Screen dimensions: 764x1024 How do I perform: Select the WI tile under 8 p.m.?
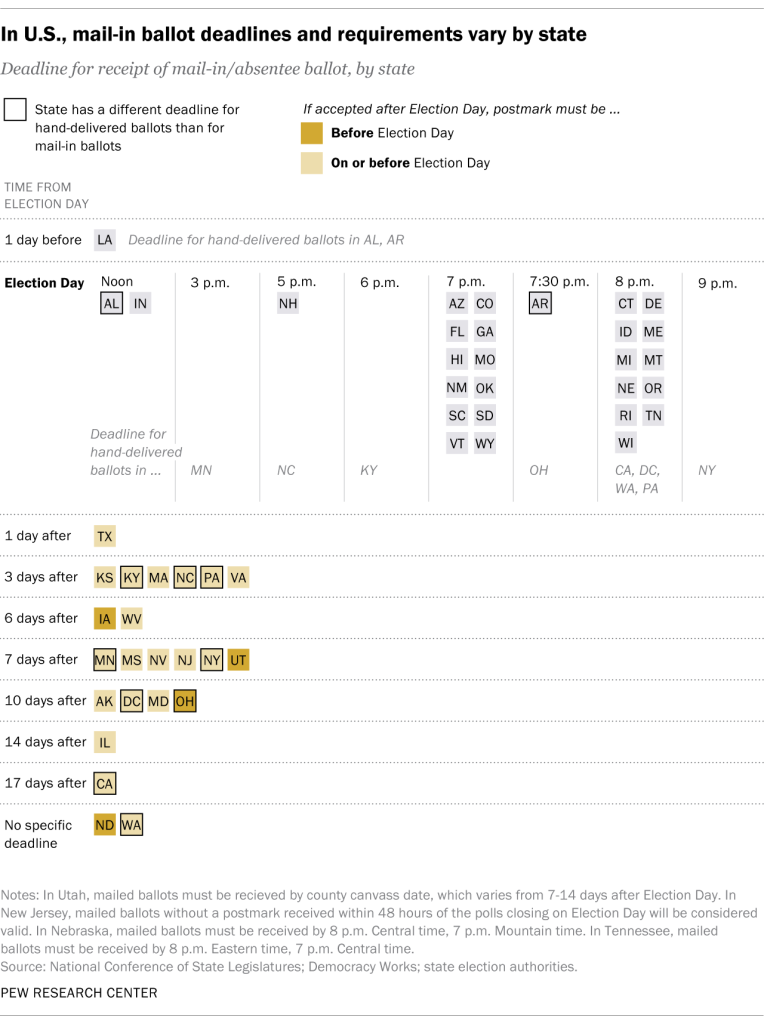626,443
